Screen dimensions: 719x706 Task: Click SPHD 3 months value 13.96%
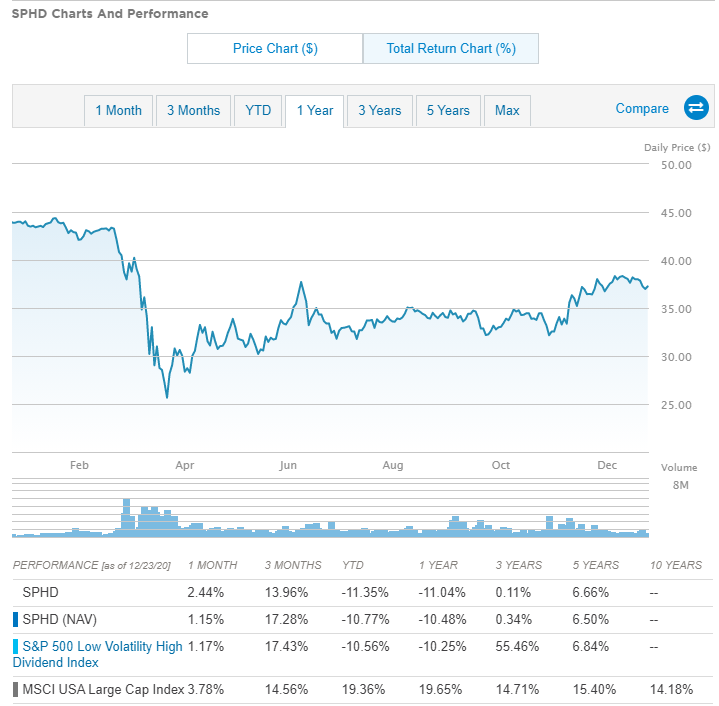point(286,592)
